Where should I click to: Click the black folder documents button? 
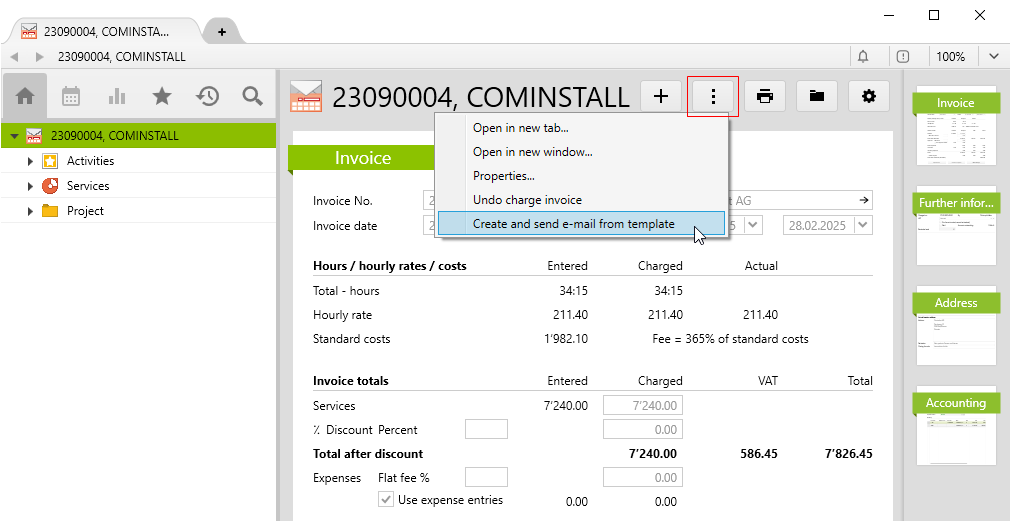[817, 96]
